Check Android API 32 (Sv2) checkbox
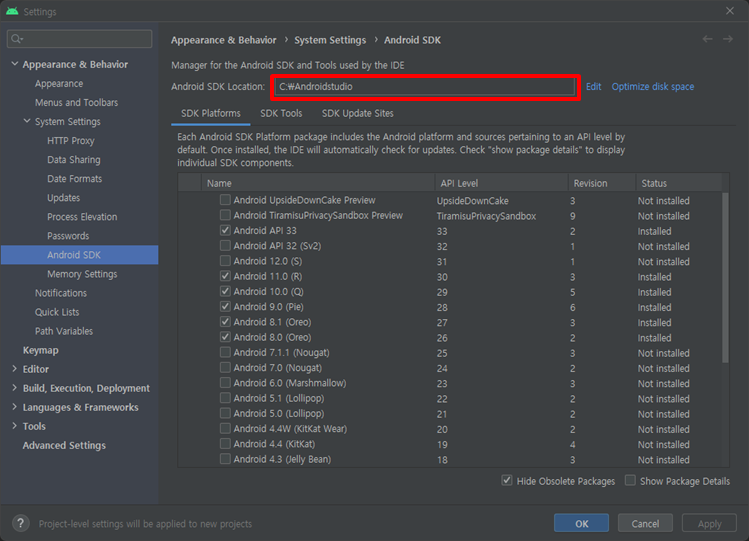This screenshot has height=541, width=749. pyautogui.click(x=225, y=245)
